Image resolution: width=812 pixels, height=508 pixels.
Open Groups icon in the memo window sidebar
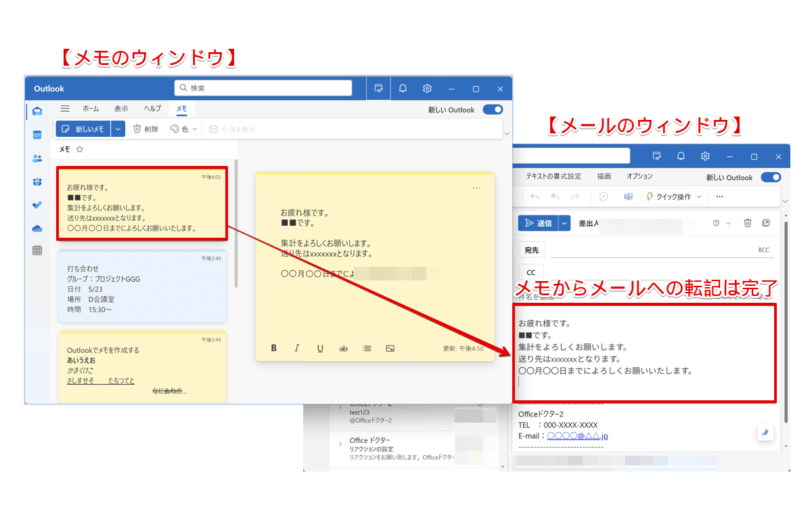tap(37, 182)
